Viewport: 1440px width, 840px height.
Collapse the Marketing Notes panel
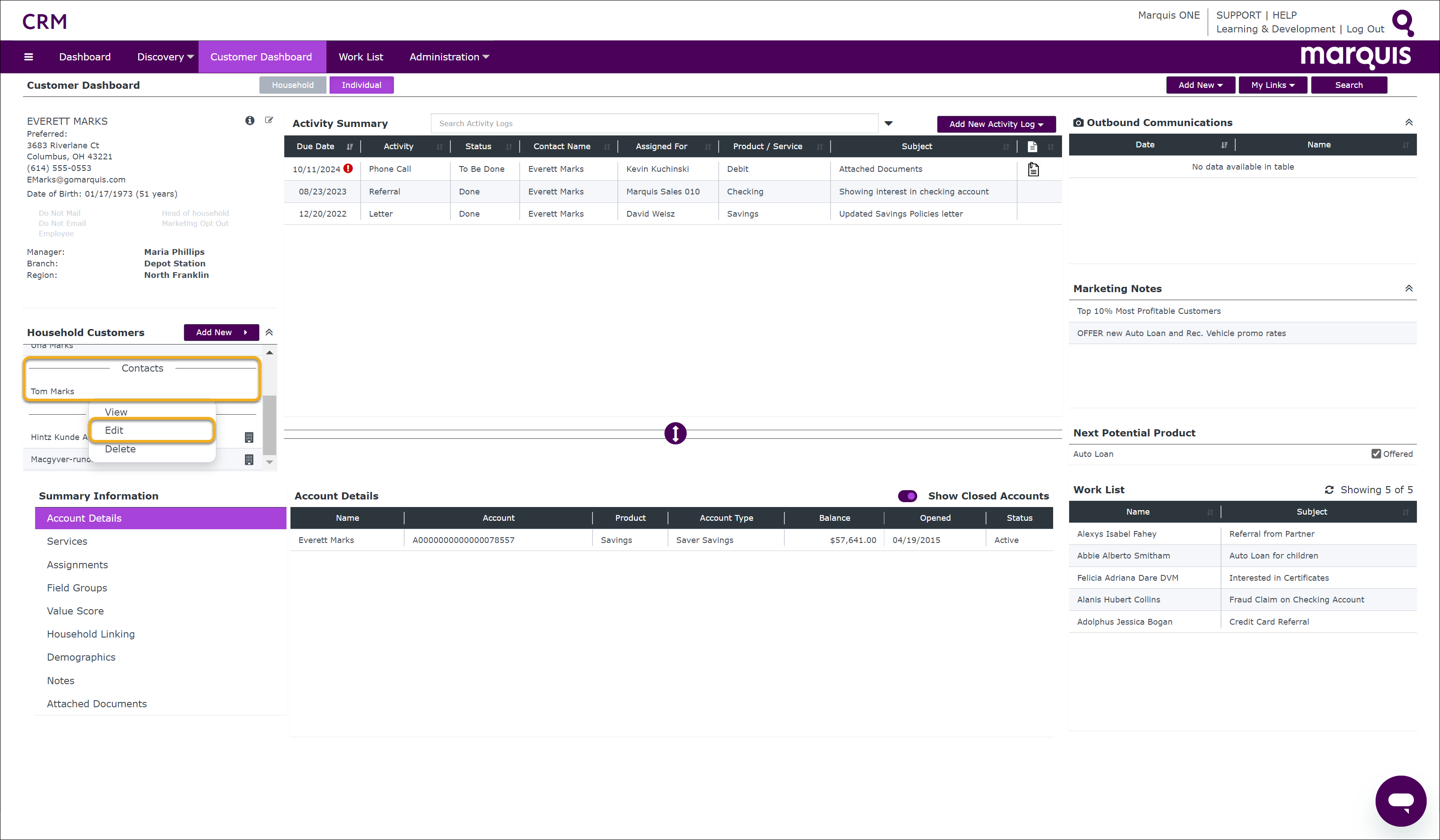tap(1408, 289)
